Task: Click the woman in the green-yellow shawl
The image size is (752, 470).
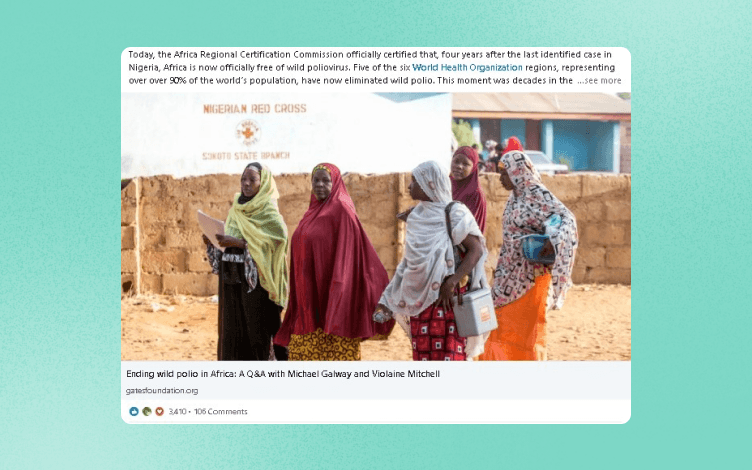Action: 248,261
